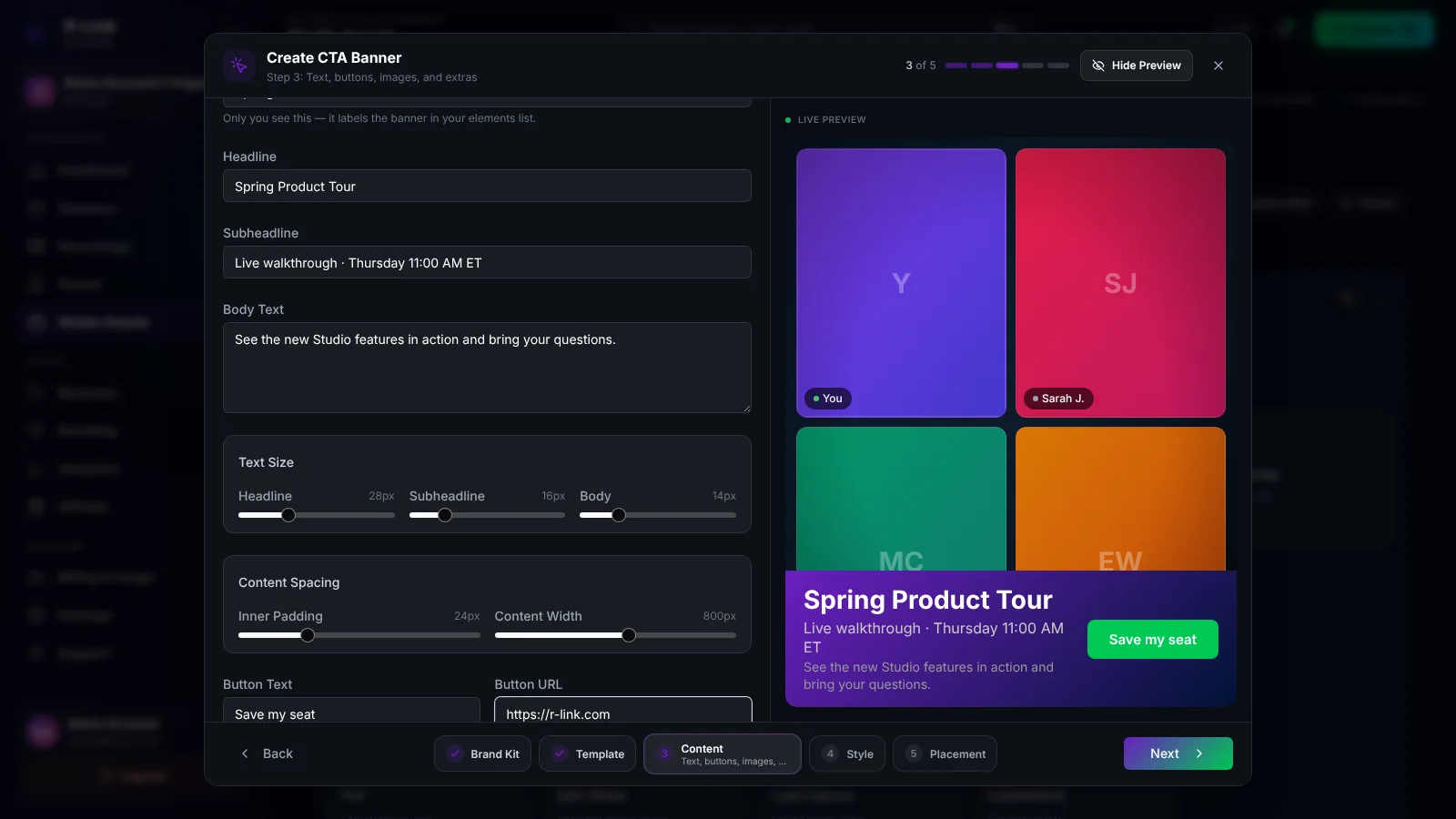Adjust the Content Width slider
1456x819 pixels.
click(615, 635)
